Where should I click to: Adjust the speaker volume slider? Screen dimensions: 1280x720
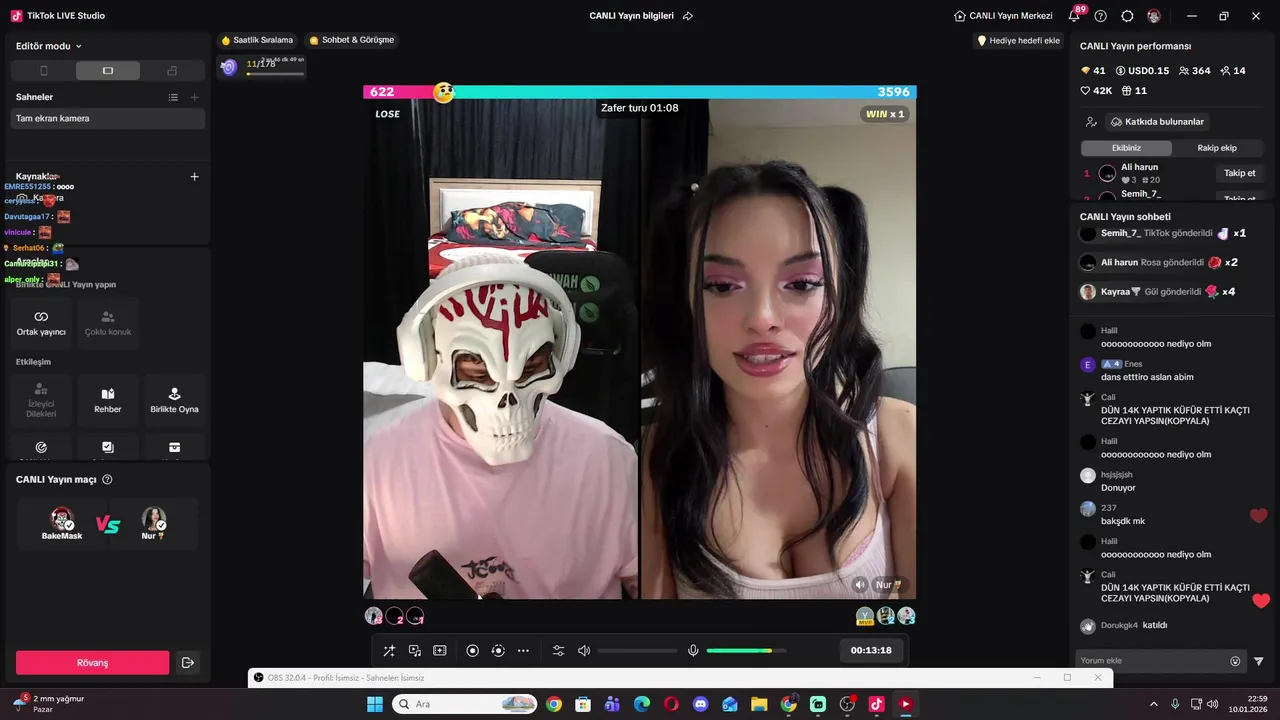637,651
